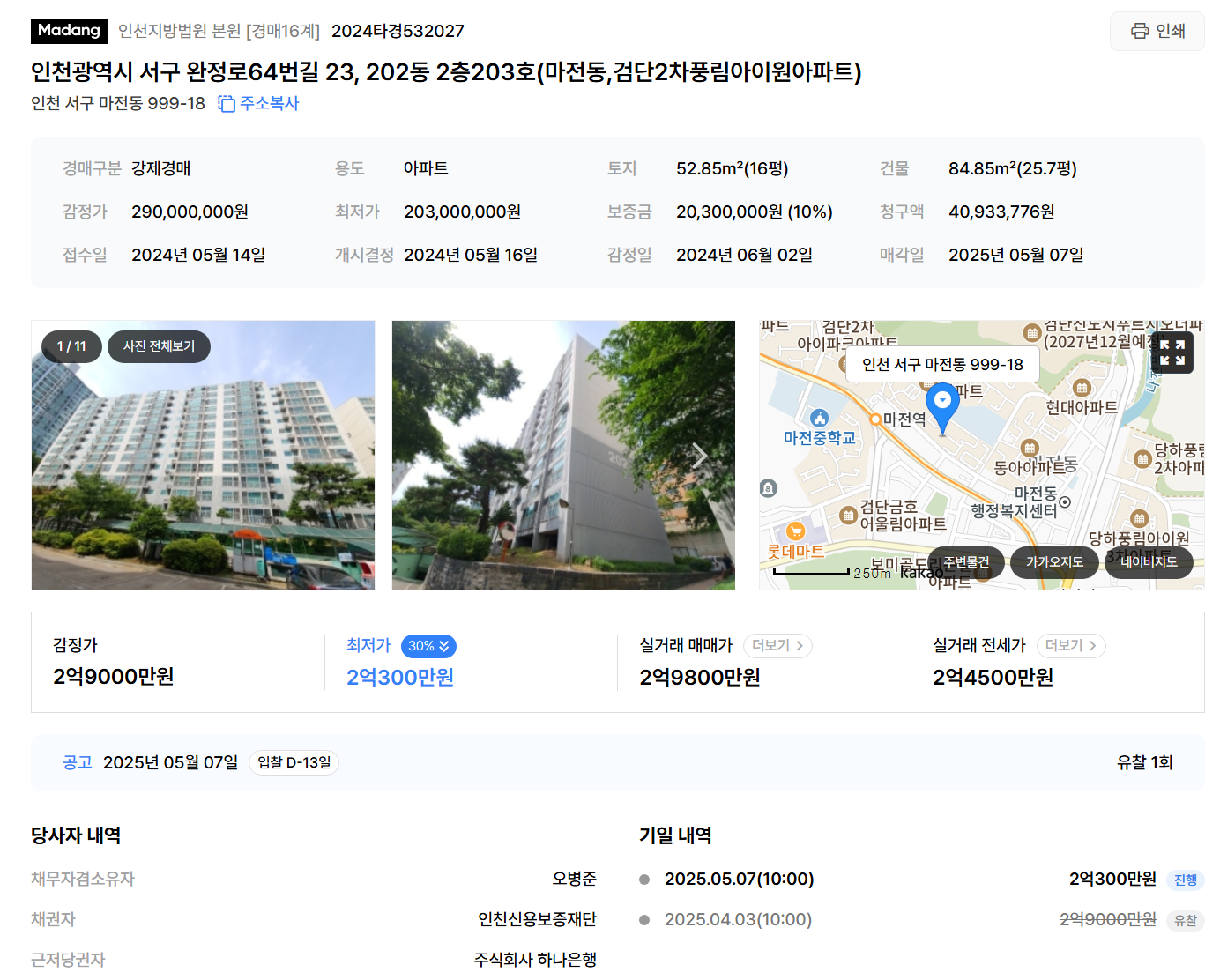
Task: Click 현대아파트 building marker on map
Action: [1082, 388]
